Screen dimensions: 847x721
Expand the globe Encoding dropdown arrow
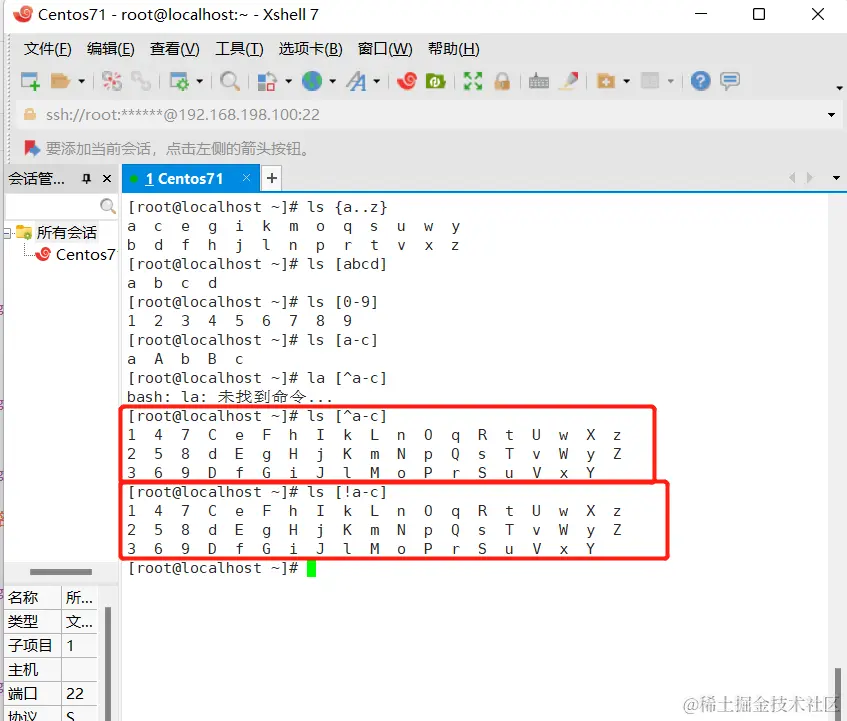[x=332, y=82]
